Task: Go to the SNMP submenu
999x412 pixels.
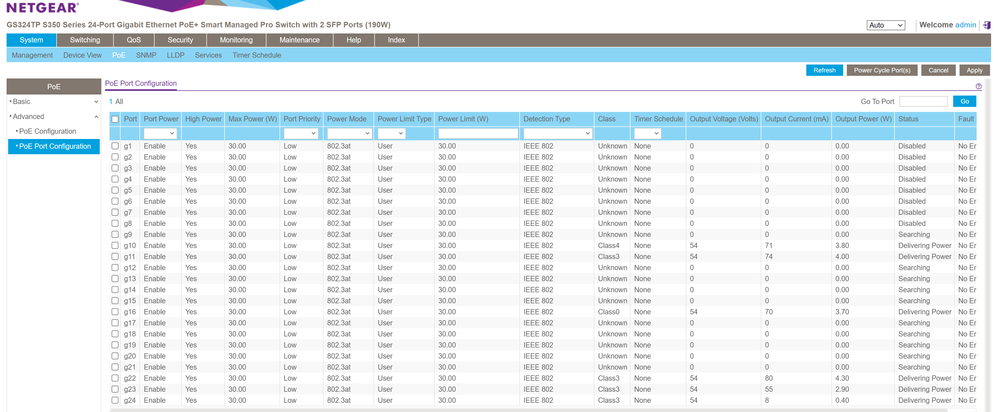Action: coord(146,55)
